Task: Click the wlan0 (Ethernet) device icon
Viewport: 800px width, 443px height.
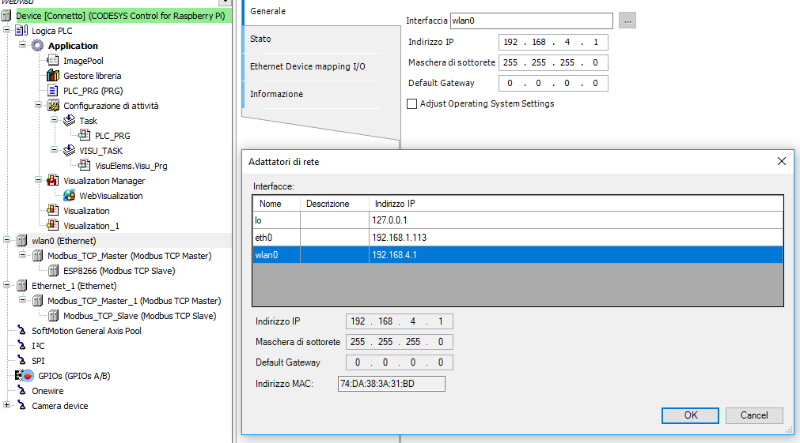Action: pyautogui.click(x=21, y=241)
